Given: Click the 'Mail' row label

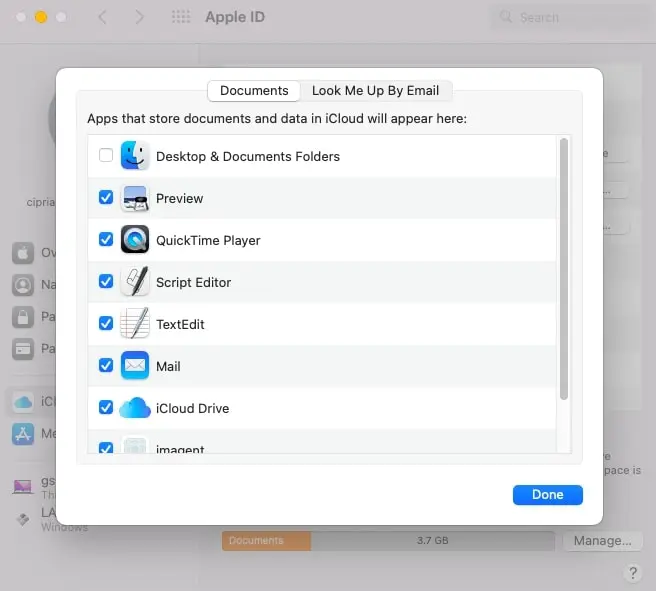Looking at the screenshot, I should (168, 366).
